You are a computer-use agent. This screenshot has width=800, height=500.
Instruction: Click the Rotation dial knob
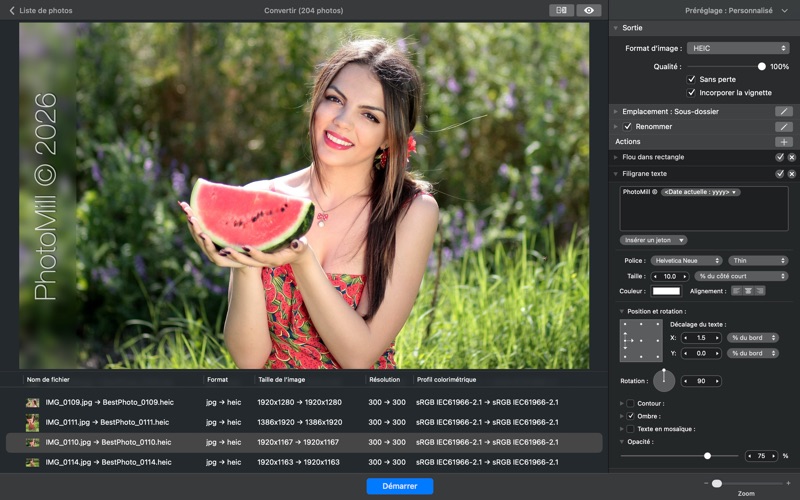(x=664, y=381)
